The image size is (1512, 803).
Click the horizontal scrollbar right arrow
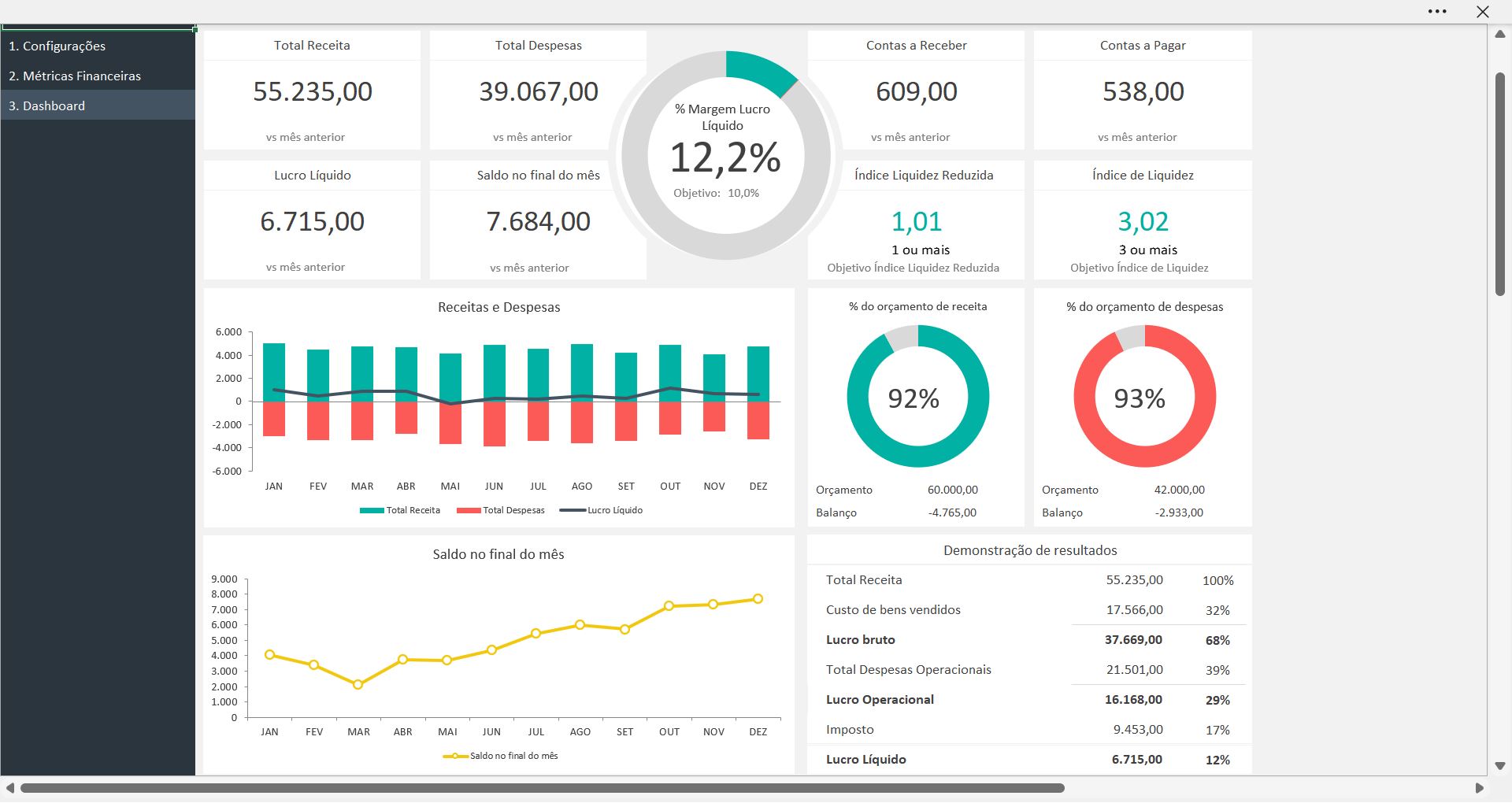click(x=1479, y=788)
